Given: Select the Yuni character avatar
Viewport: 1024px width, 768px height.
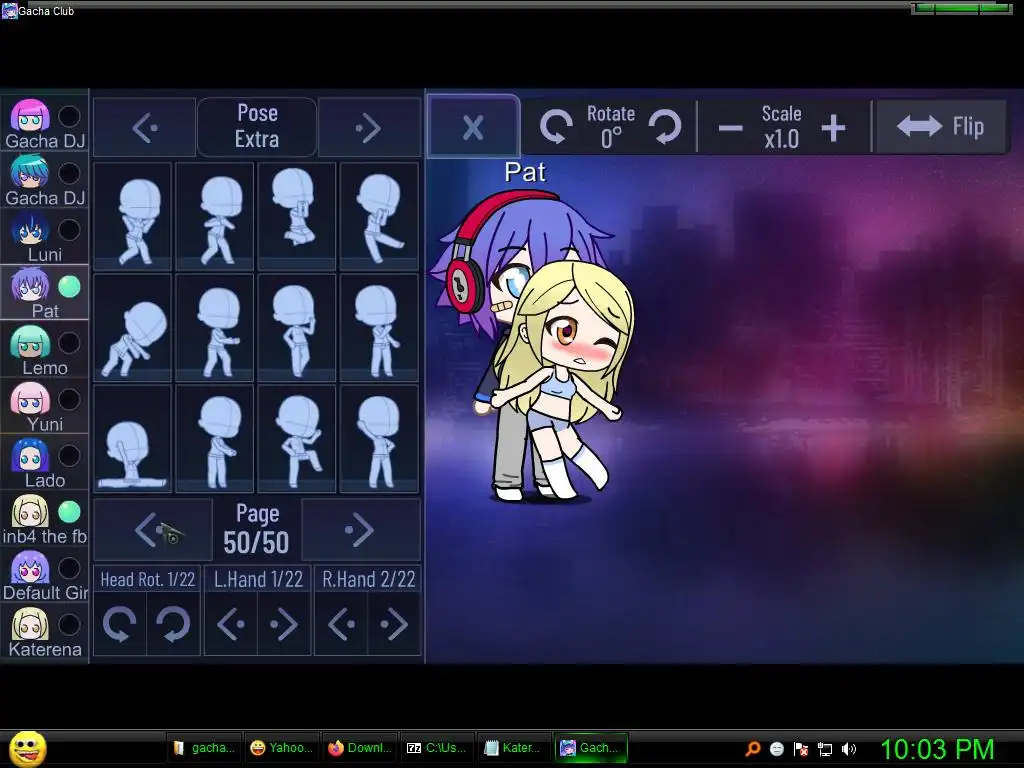Looking at the screenshot, I should pos(30,399).
